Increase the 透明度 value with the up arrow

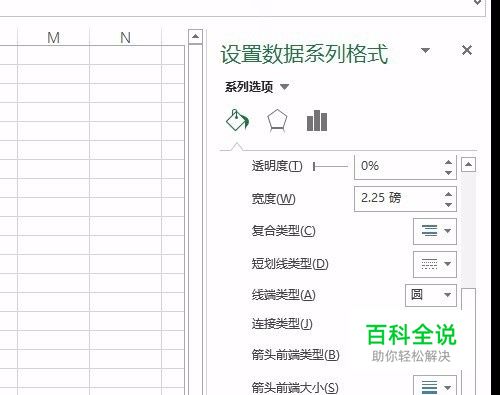click(x=448, y=162)
